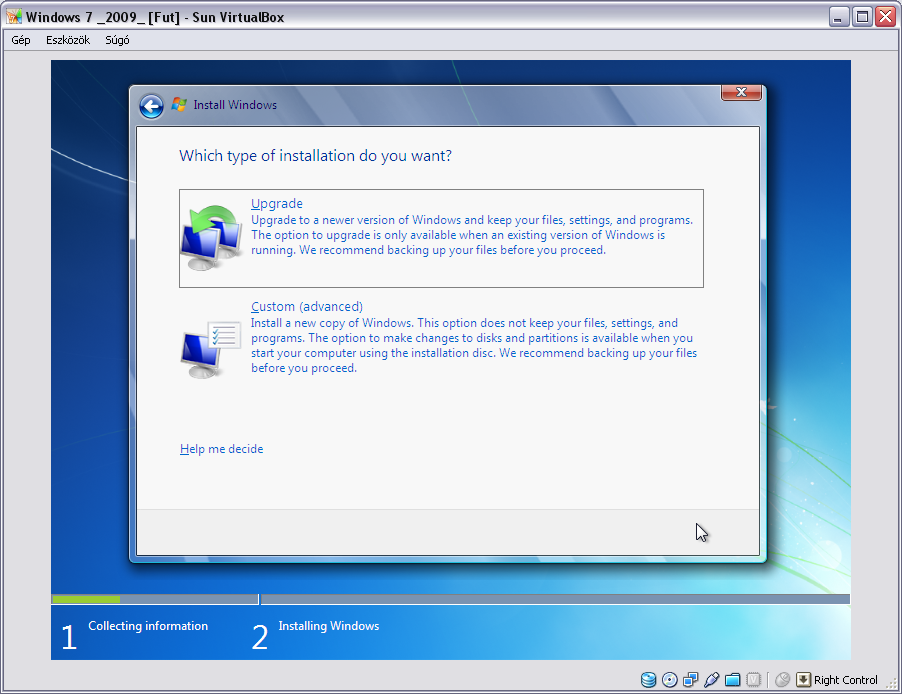Click the Installing Windows step label
Screen dimensions: 902x694
pos(328,626)
